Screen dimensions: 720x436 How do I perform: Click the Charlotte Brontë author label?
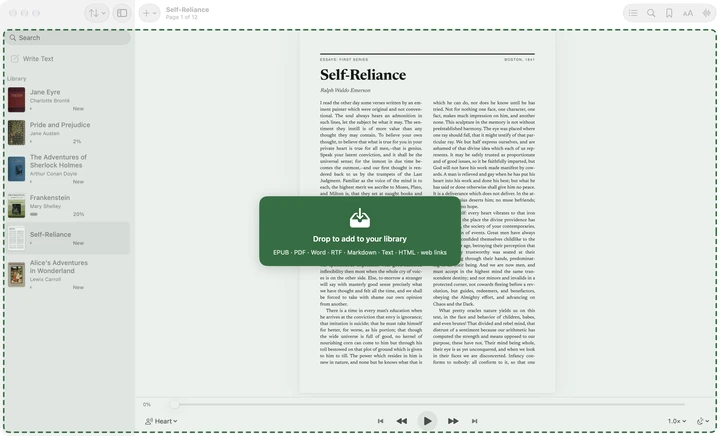[x=50, y=101]
